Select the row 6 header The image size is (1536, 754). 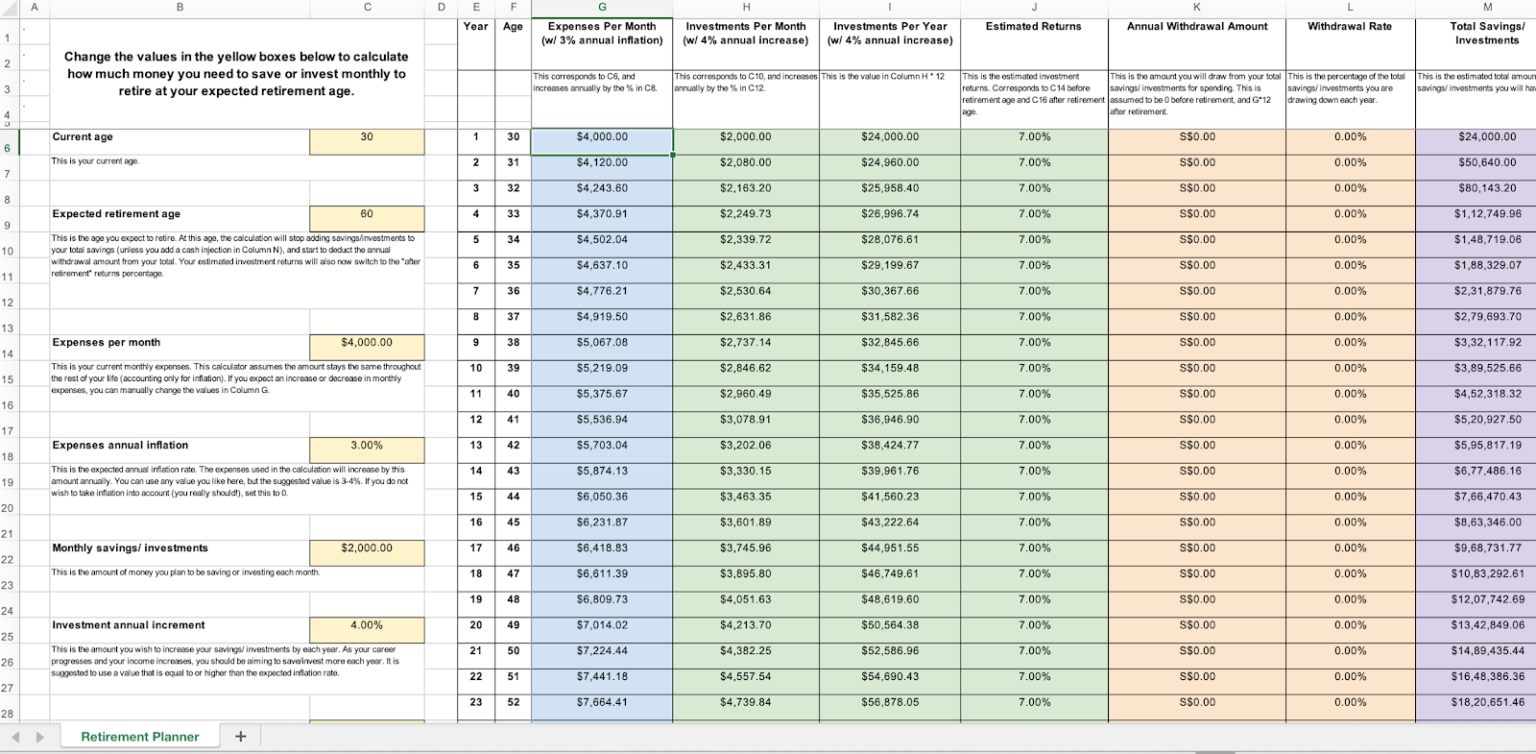coord(8,148)
